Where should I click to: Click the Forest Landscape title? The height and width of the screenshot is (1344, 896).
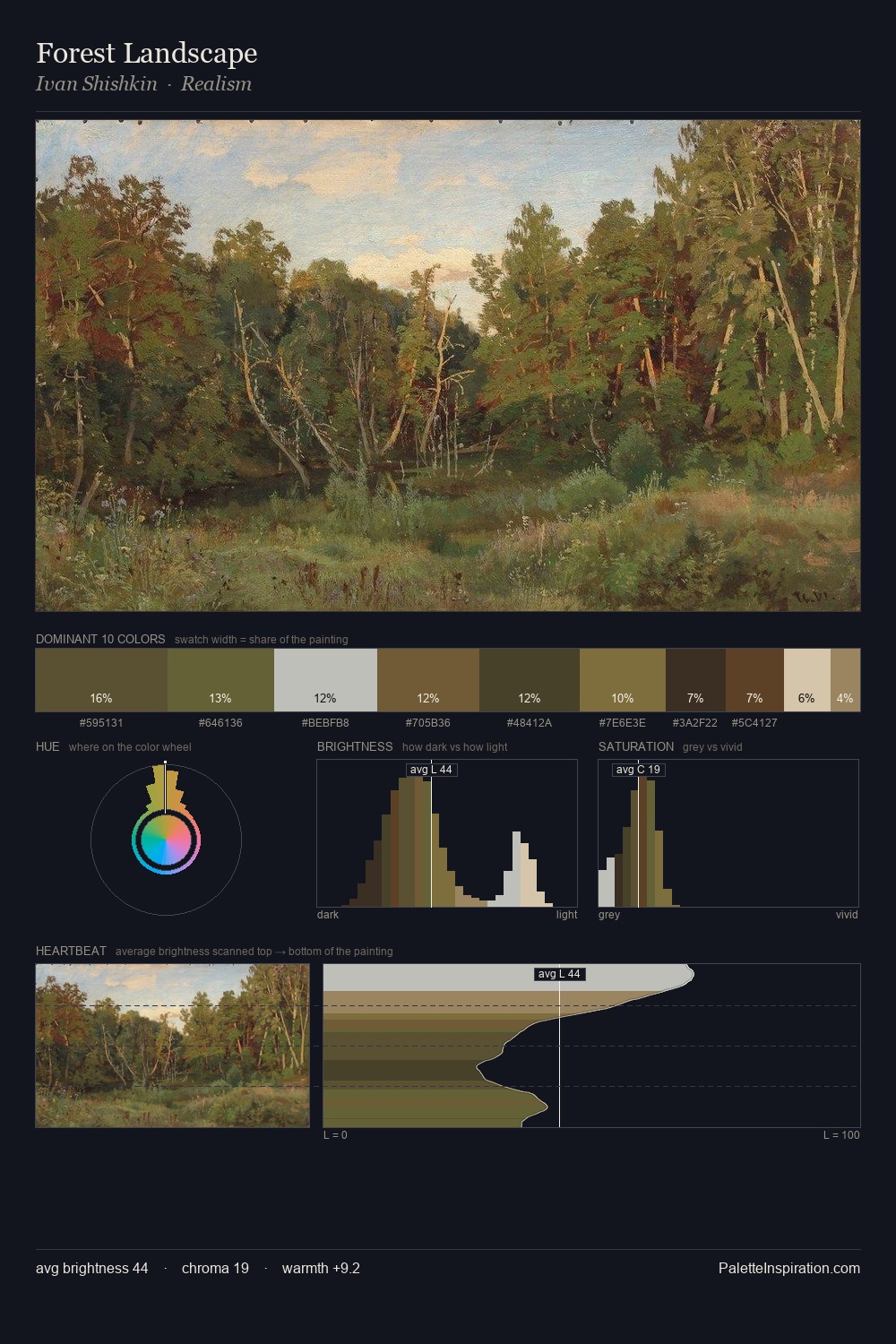click(147, 53)
